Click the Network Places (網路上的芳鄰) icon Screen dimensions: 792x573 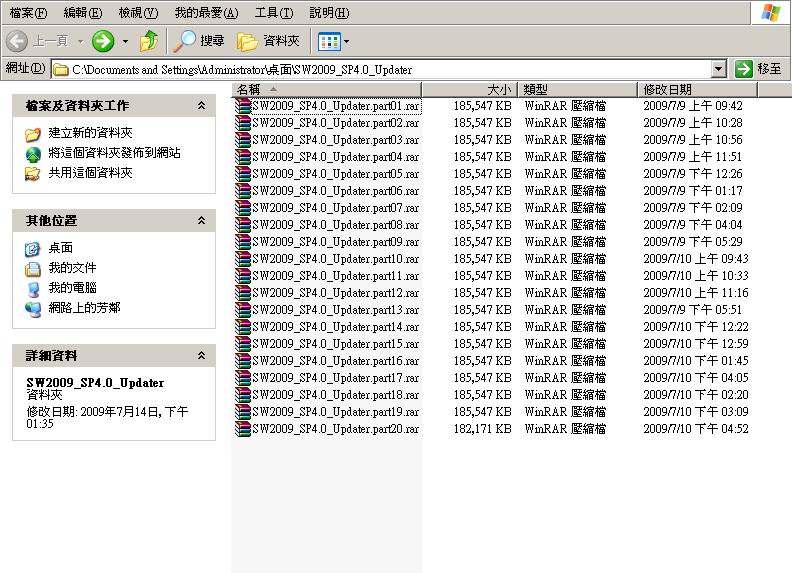(33, 308)
